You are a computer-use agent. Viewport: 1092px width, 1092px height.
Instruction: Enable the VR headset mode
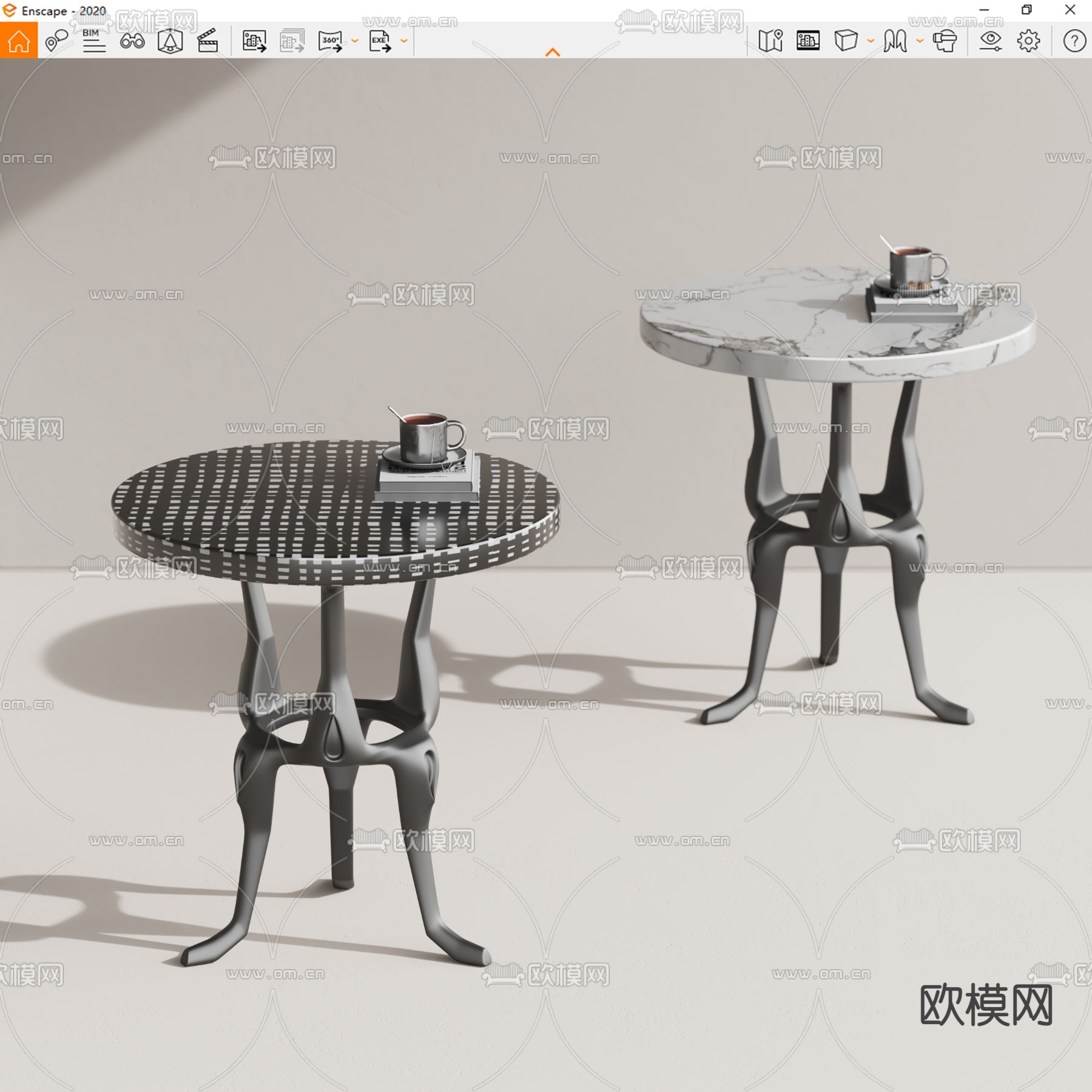(945, 41)
